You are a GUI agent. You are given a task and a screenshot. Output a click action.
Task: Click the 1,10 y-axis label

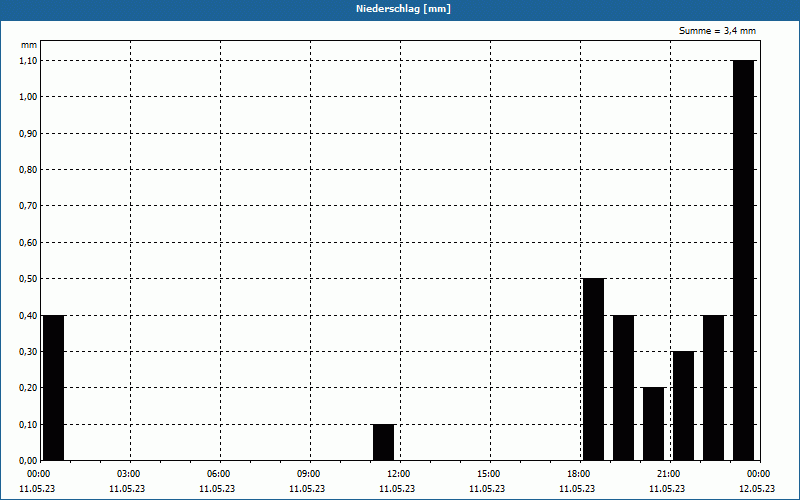28,61
